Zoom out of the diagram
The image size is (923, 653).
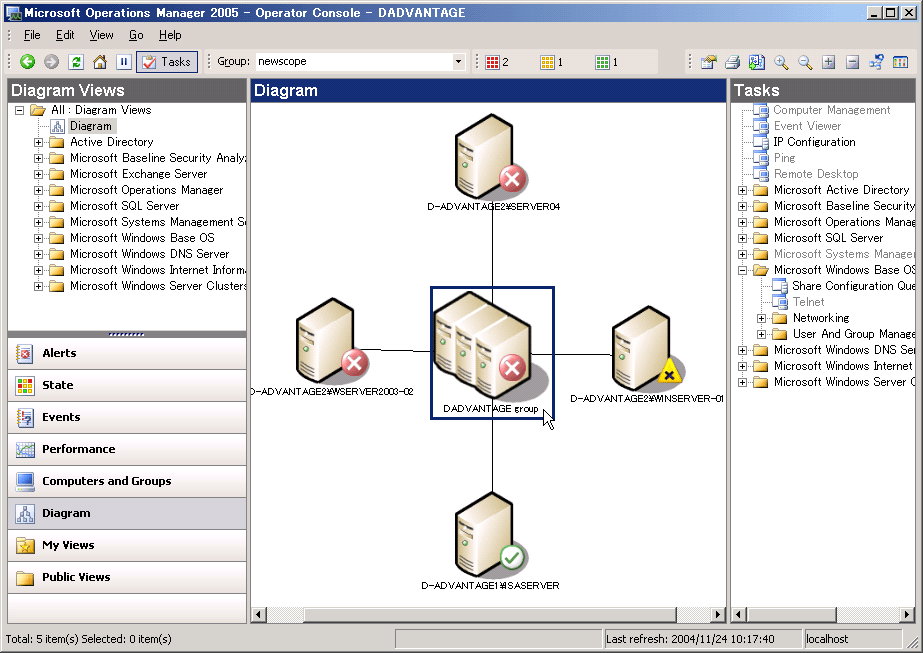(x=805, y=62)
